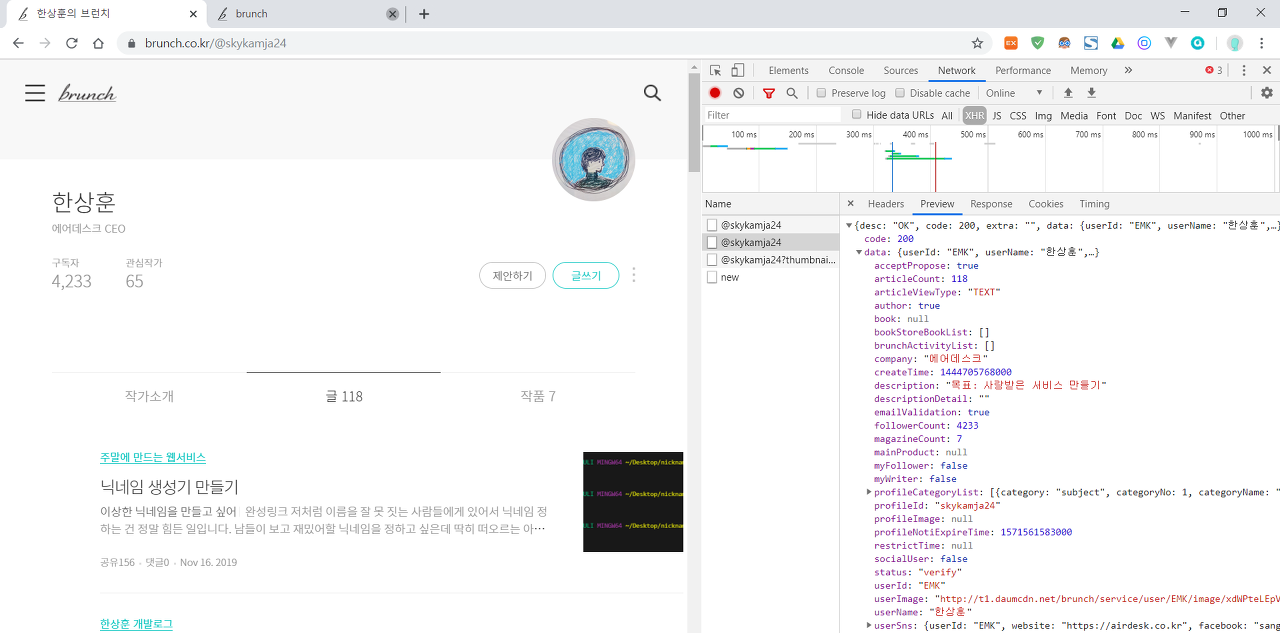Go to the browser home page
Screen dimensions: 1280x633
(x=98, y=43)
